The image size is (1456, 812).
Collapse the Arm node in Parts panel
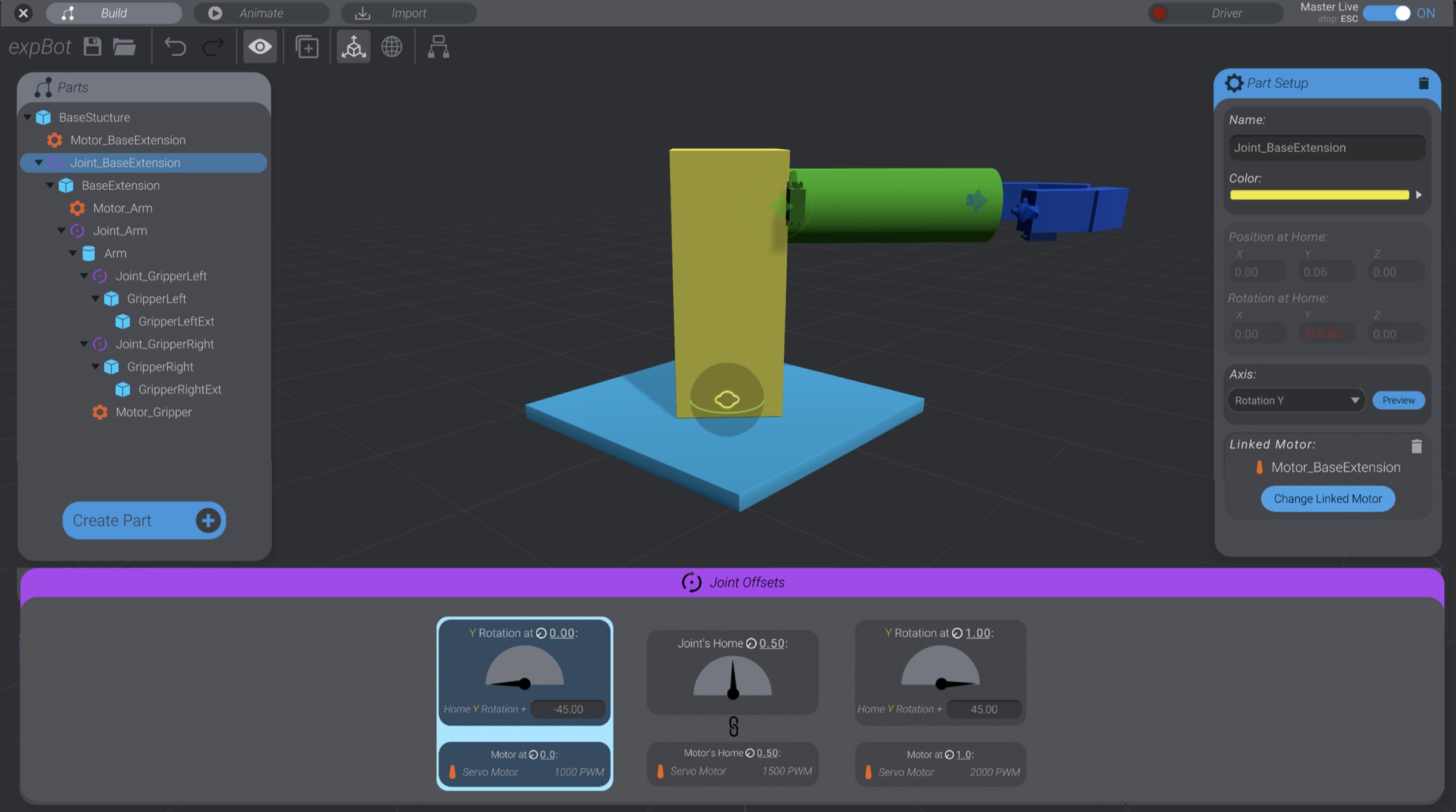point(73,253)
